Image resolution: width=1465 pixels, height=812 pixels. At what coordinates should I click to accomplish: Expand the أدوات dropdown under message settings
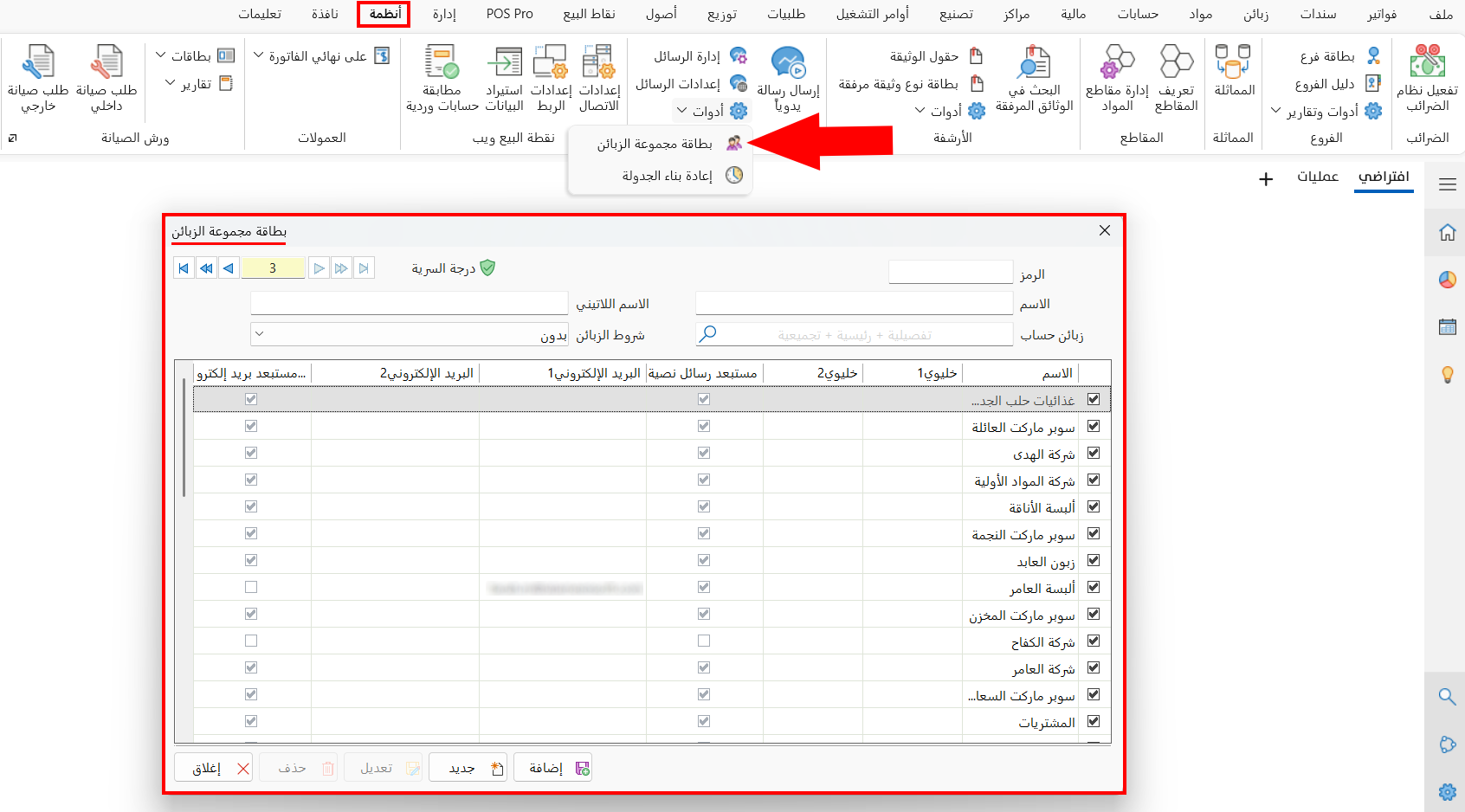711,111
